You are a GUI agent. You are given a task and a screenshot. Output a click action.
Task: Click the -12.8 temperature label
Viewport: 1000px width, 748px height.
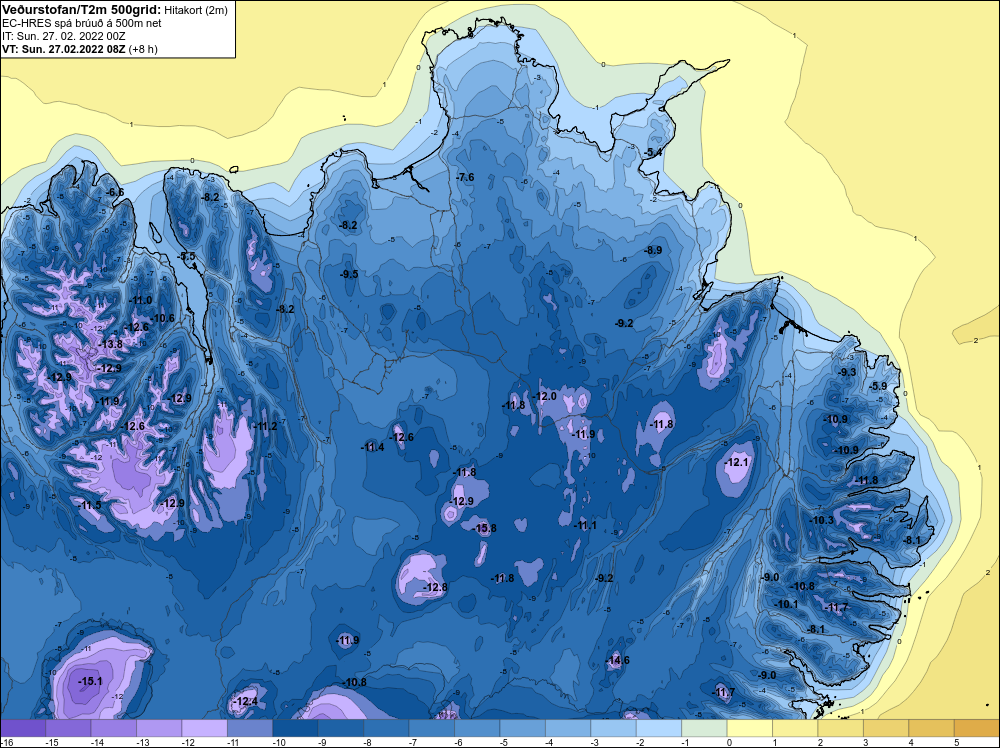click(x=435, y=587)
